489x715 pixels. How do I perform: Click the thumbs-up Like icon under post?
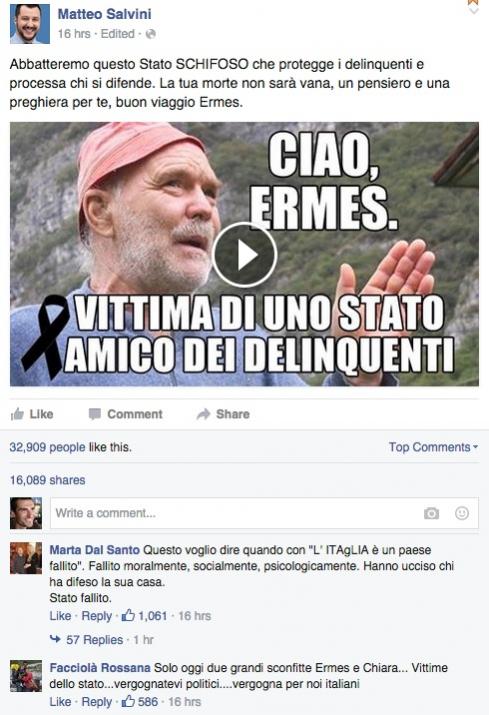pyautogui.click(x=17, y=414)
